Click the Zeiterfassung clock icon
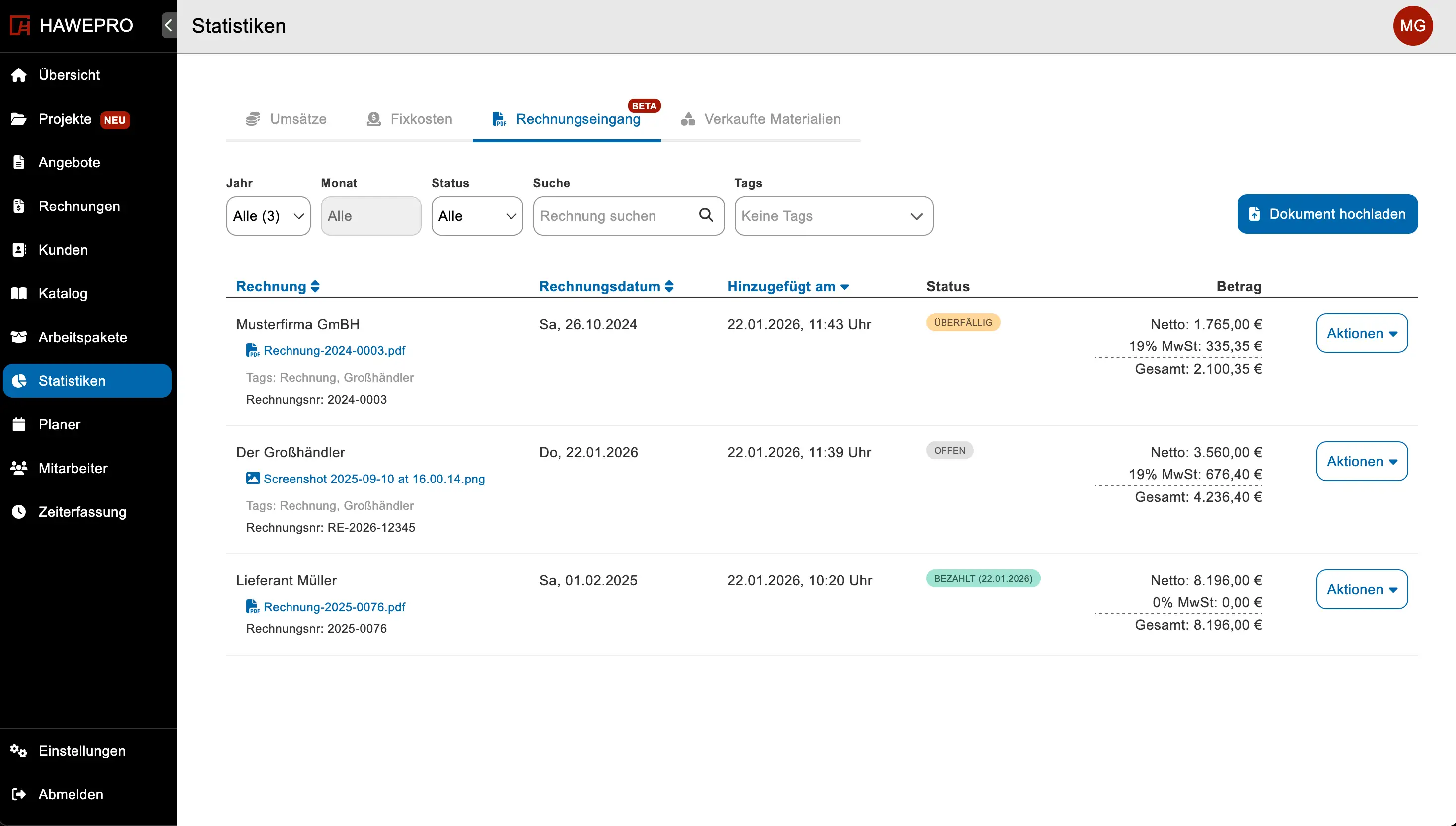1456x826 pixels. click(19, 512)
